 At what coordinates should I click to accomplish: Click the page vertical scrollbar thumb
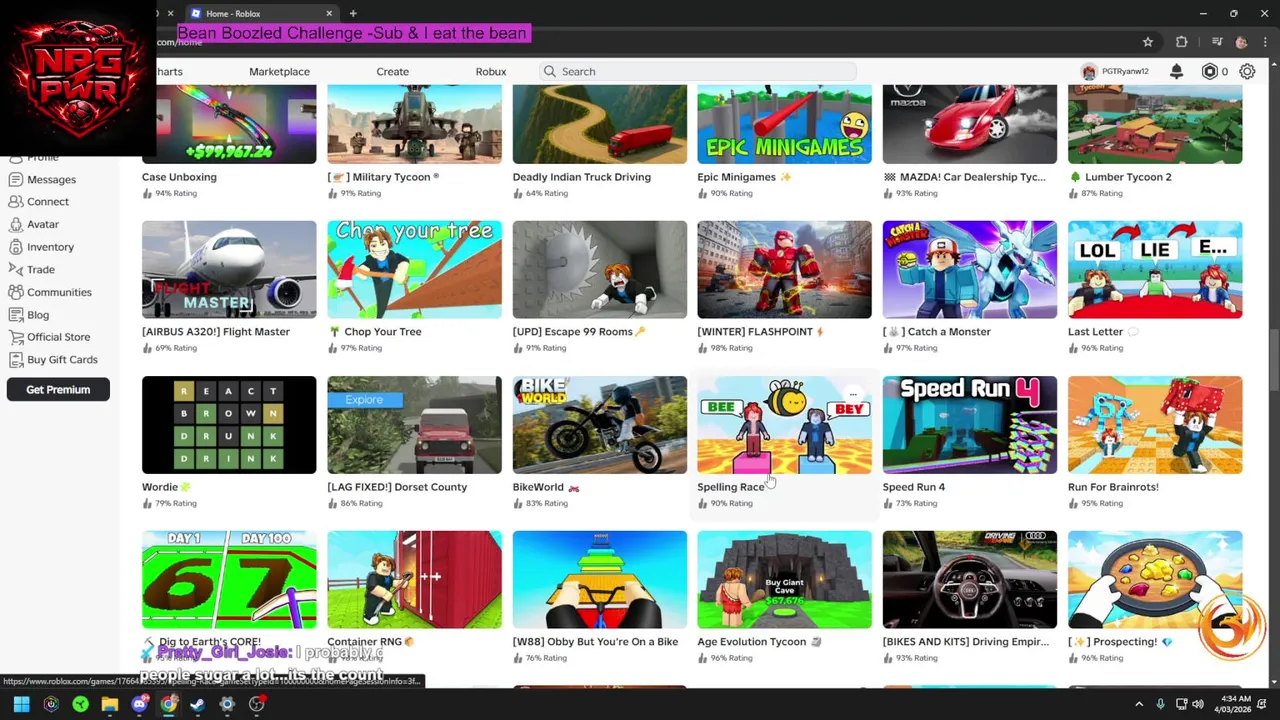(1274, 358)
